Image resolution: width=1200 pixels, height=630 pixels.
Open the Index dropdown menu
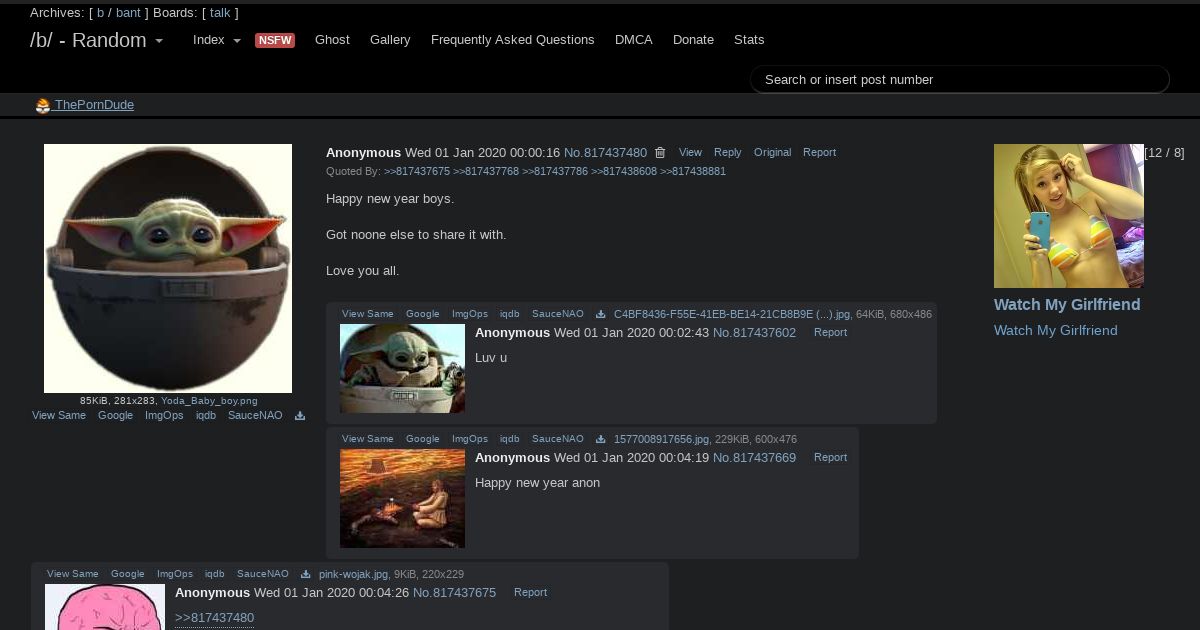217,40
